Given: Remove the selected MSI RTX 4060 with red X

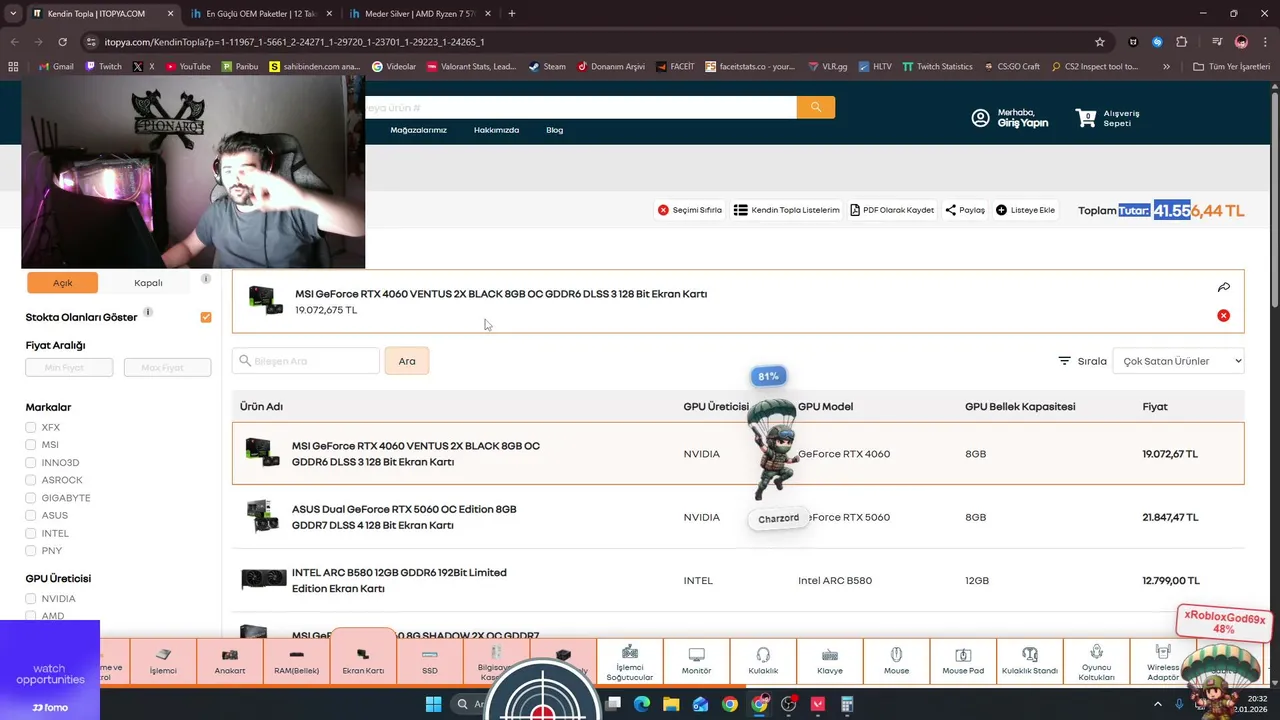Looking at the screenshot, I should click(1223, 316).
